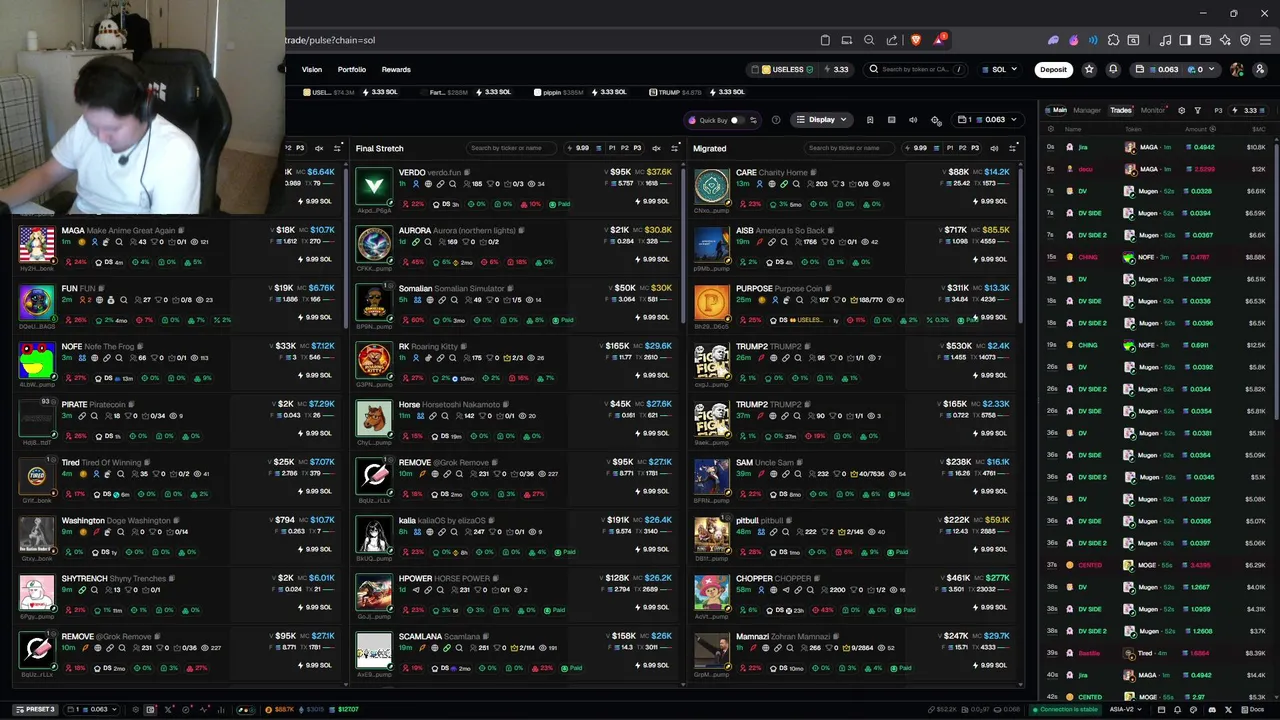Open the SOL chain selector dropdown
This screenshot has height=720, width=1280.
(999, 69)
